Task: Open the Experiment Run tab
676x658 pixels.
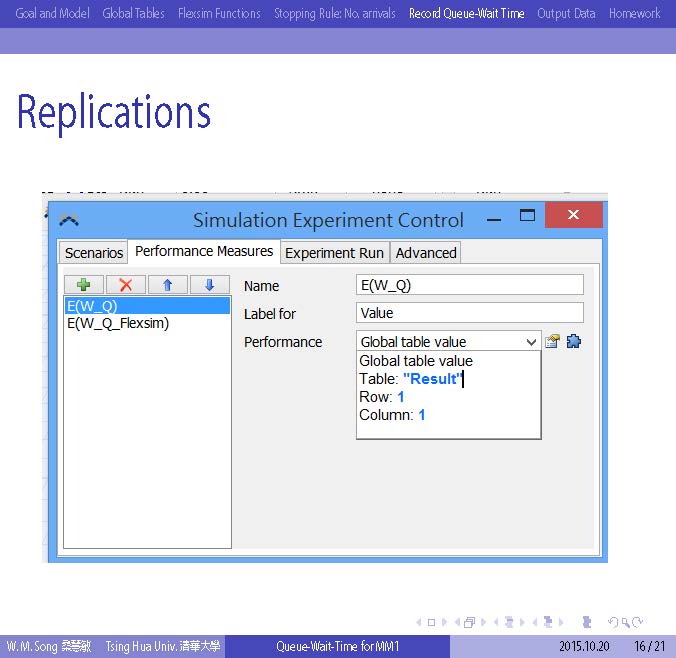Action: click(x=334, y=253)
